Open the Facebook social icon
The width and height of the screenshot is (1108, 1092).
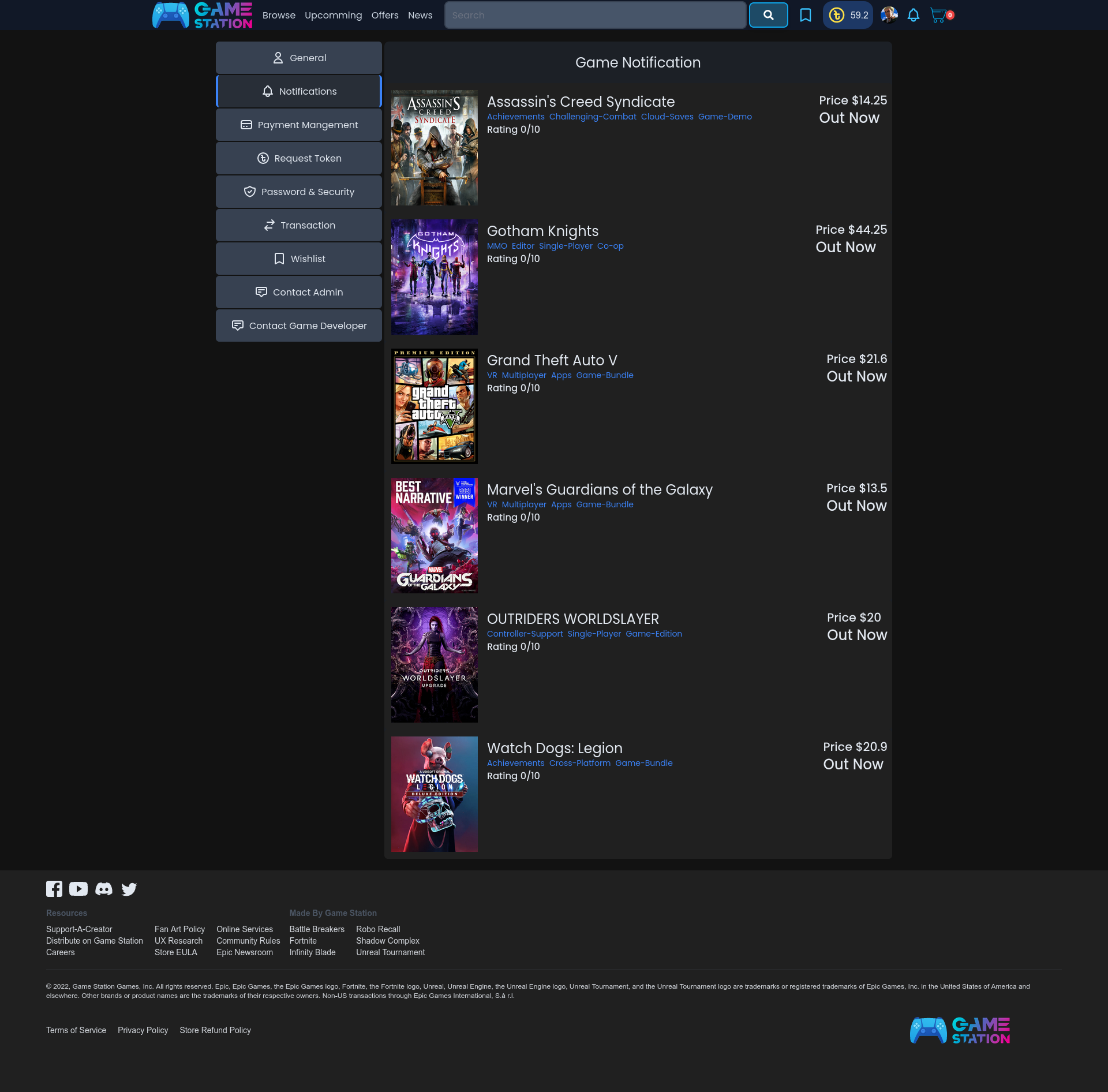click(x=54, y=889)
